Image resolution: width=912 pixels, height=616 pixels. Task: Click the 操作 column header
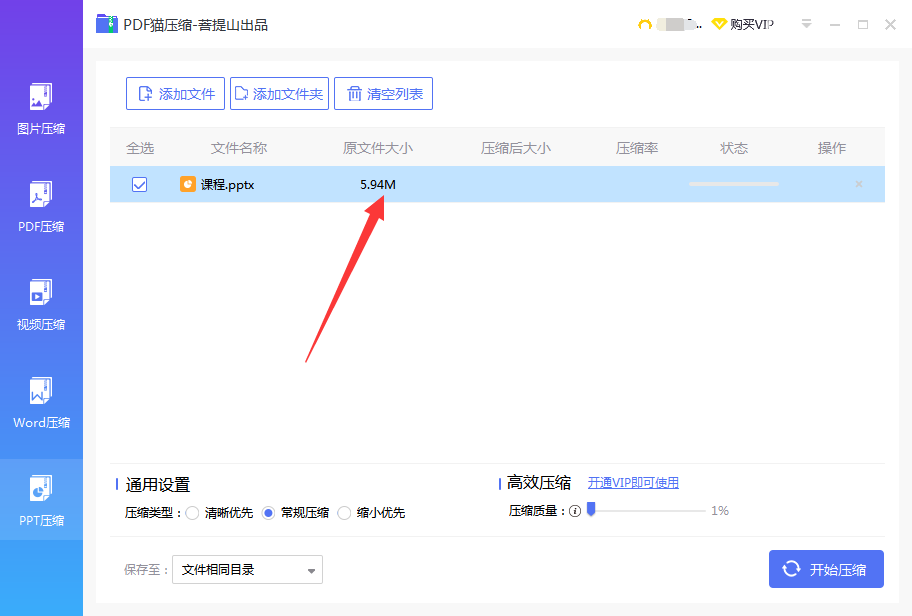click(x=832, y=148)
